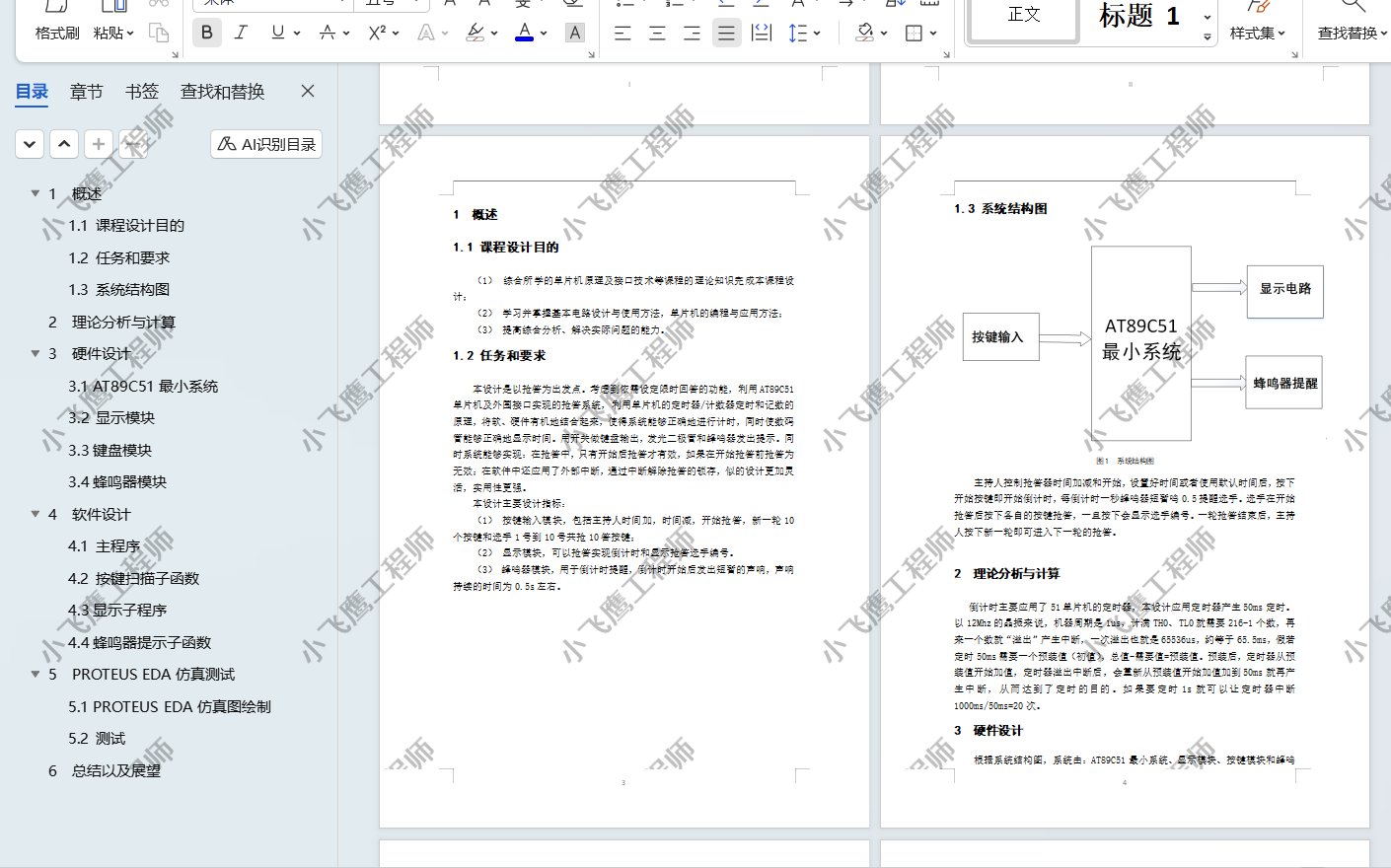Click the AT89C51 最小系统 diagram block
1391x868 pixels.
pyautogui.click(x=1140, y=343)
